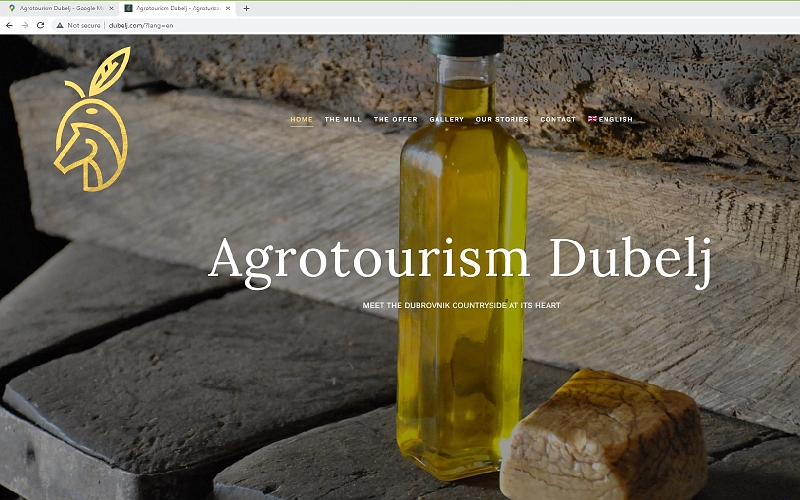Open the Gallery menu item
Viewport: 800px width, 500px height.
coord(446,119)
